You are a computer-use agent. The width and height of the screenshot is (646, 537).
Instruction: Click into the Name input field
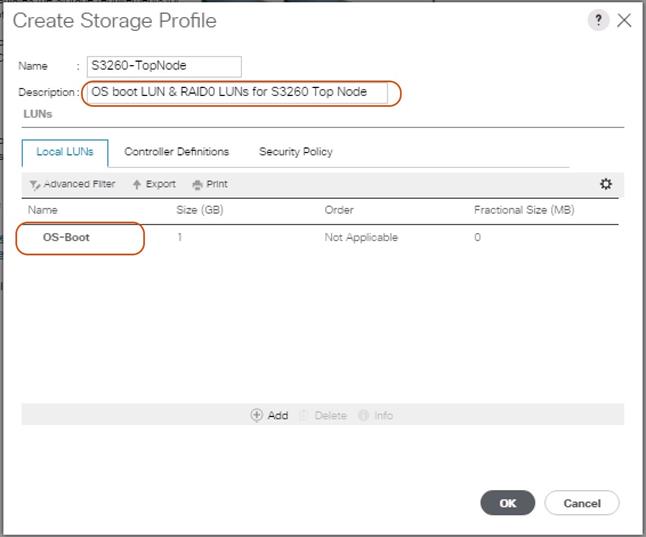(164, 66)
